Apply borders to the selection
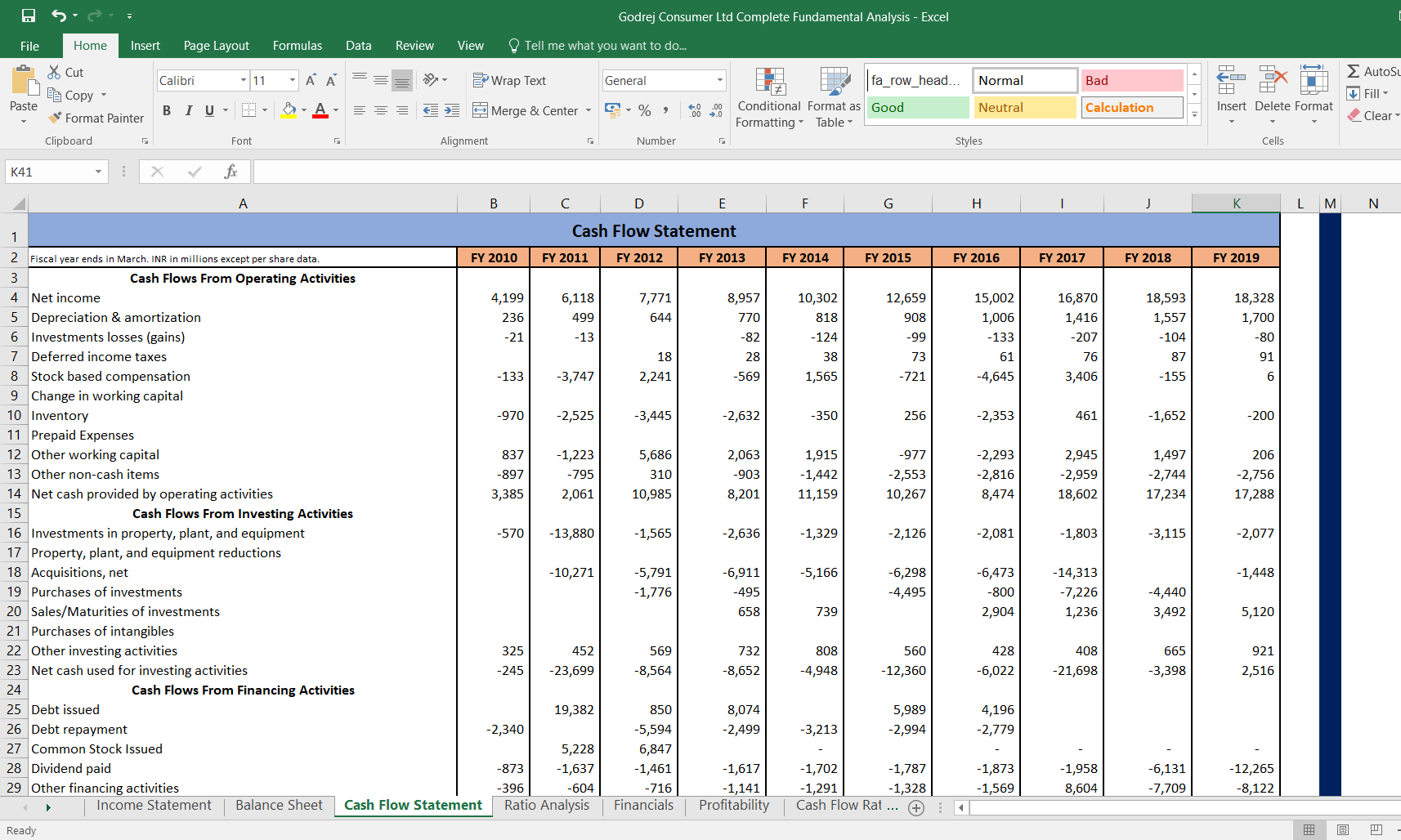 pyautogui.click(x=249, y=109)
